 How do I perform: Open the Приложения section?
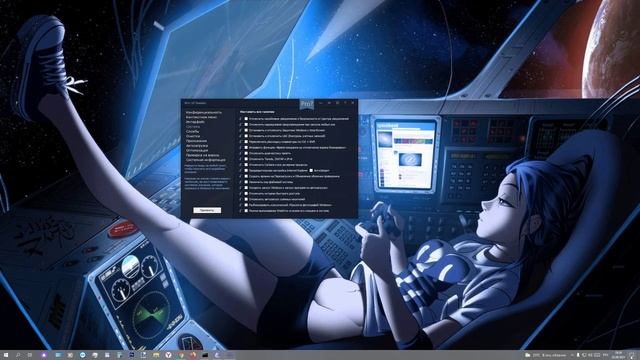[x=196, y=141]
